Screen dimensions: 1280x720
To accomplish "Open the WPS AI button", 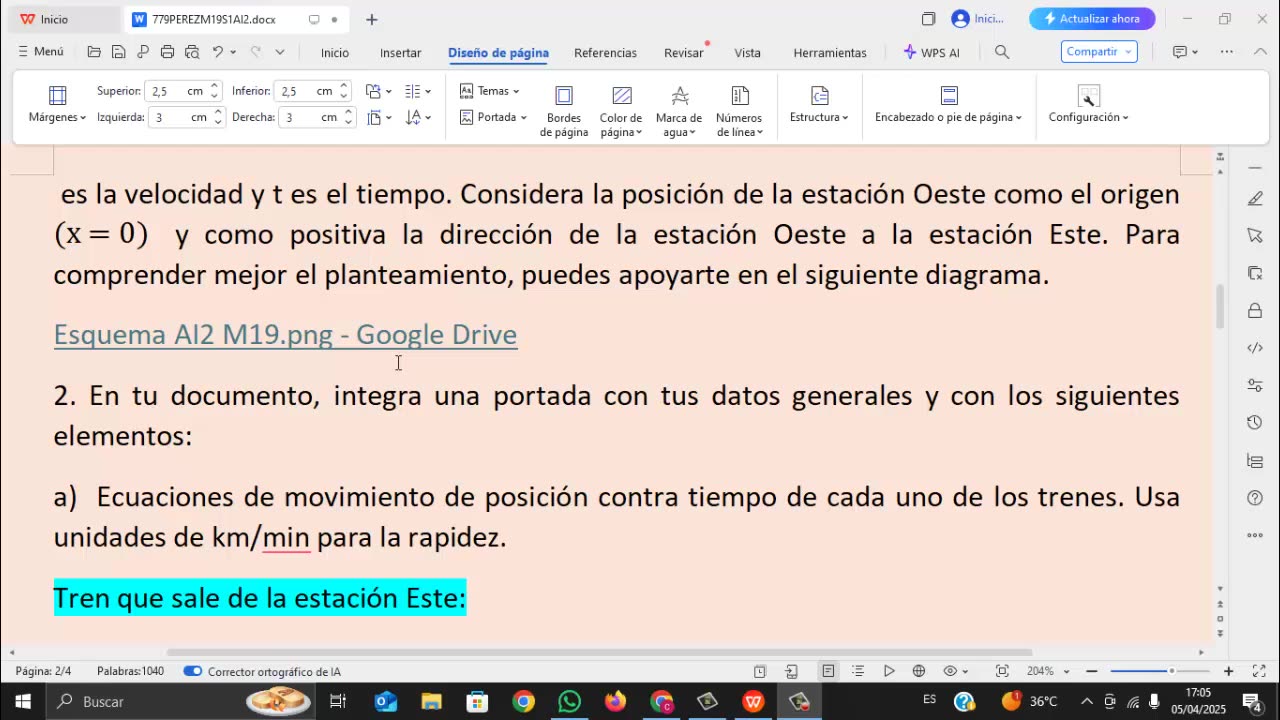I will [x=931, y=52].
